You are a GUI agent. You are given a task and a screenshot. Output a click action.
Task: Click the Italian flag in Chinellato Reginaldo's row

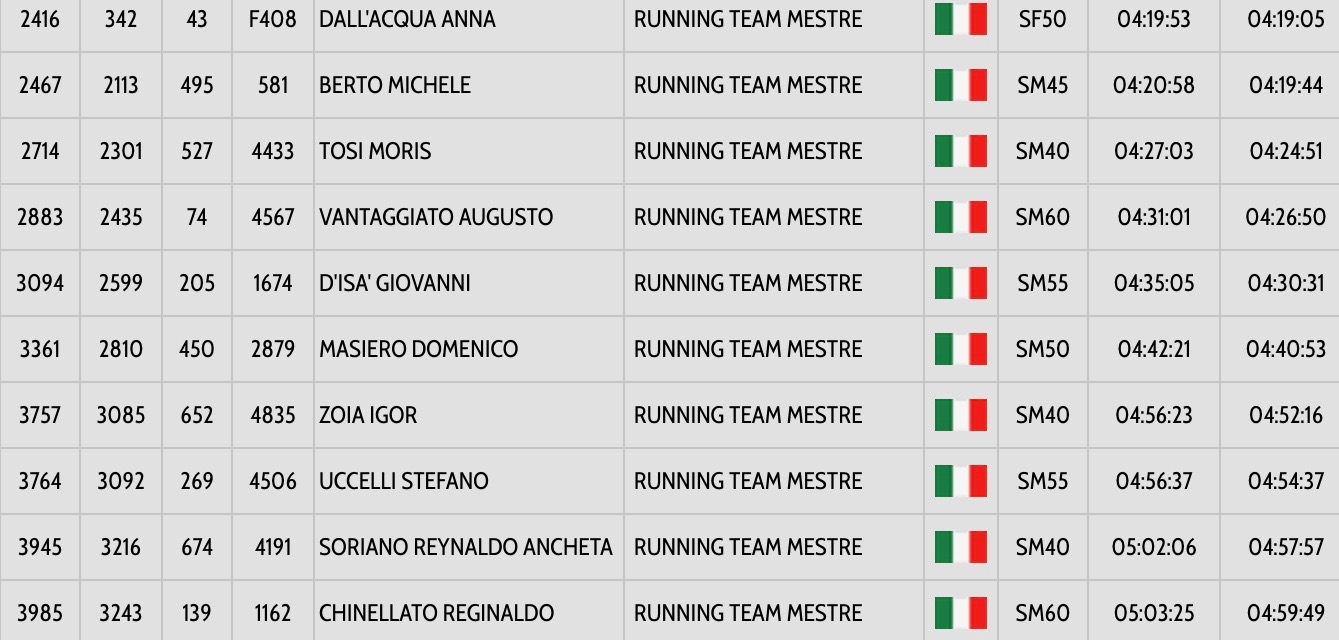[960, 613]
